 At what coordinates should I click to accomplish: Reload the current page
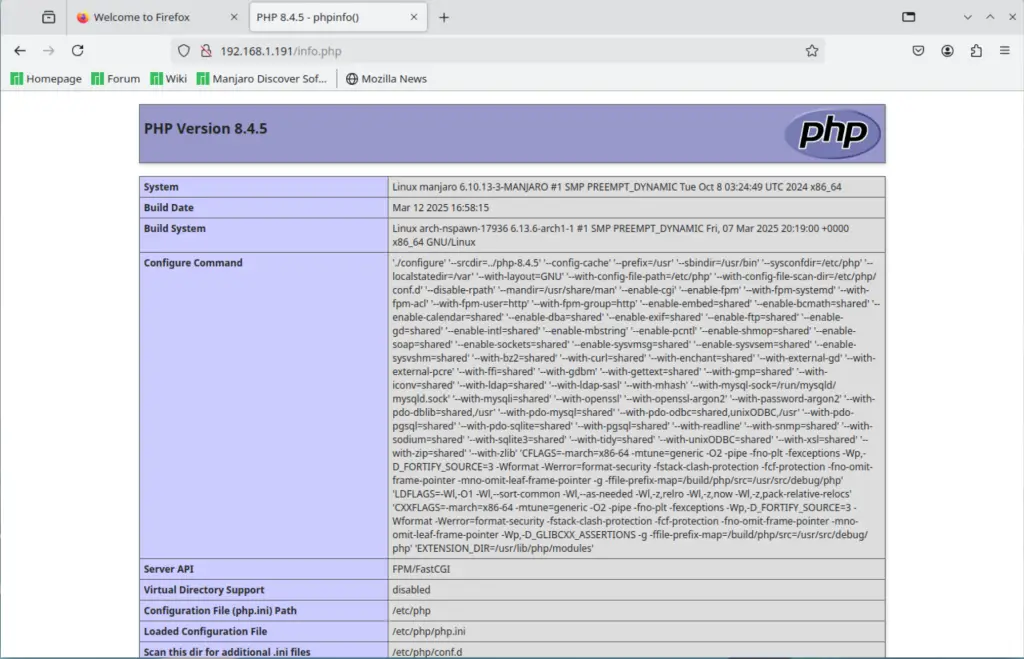click(77, 50)
